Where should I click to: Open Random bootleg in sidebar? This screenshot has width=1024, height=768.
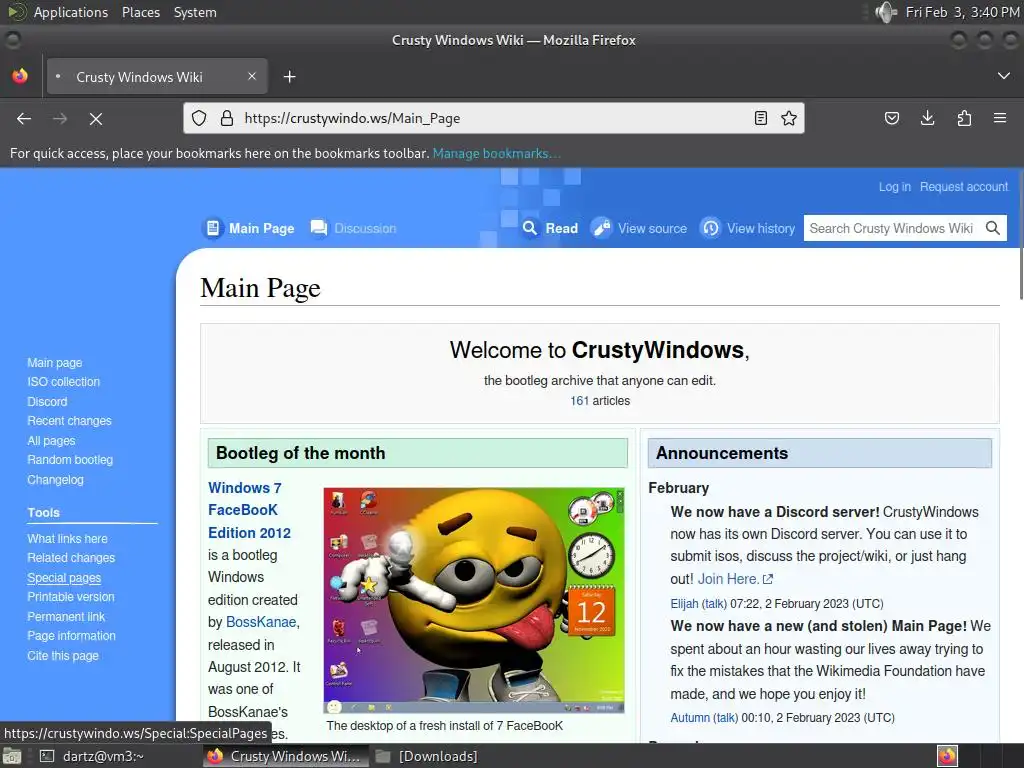[x=70, y=460]
